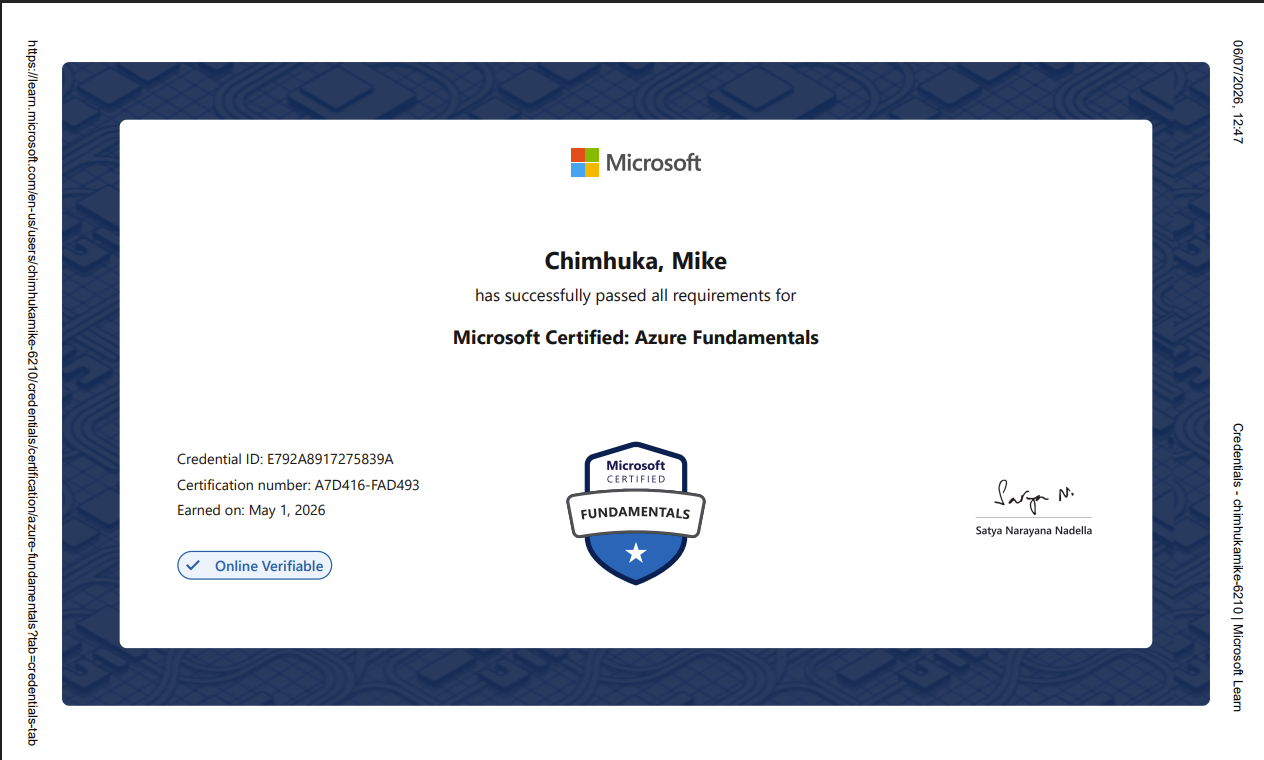Click Credential ID E792A8917275839A line

pos(285,460)
